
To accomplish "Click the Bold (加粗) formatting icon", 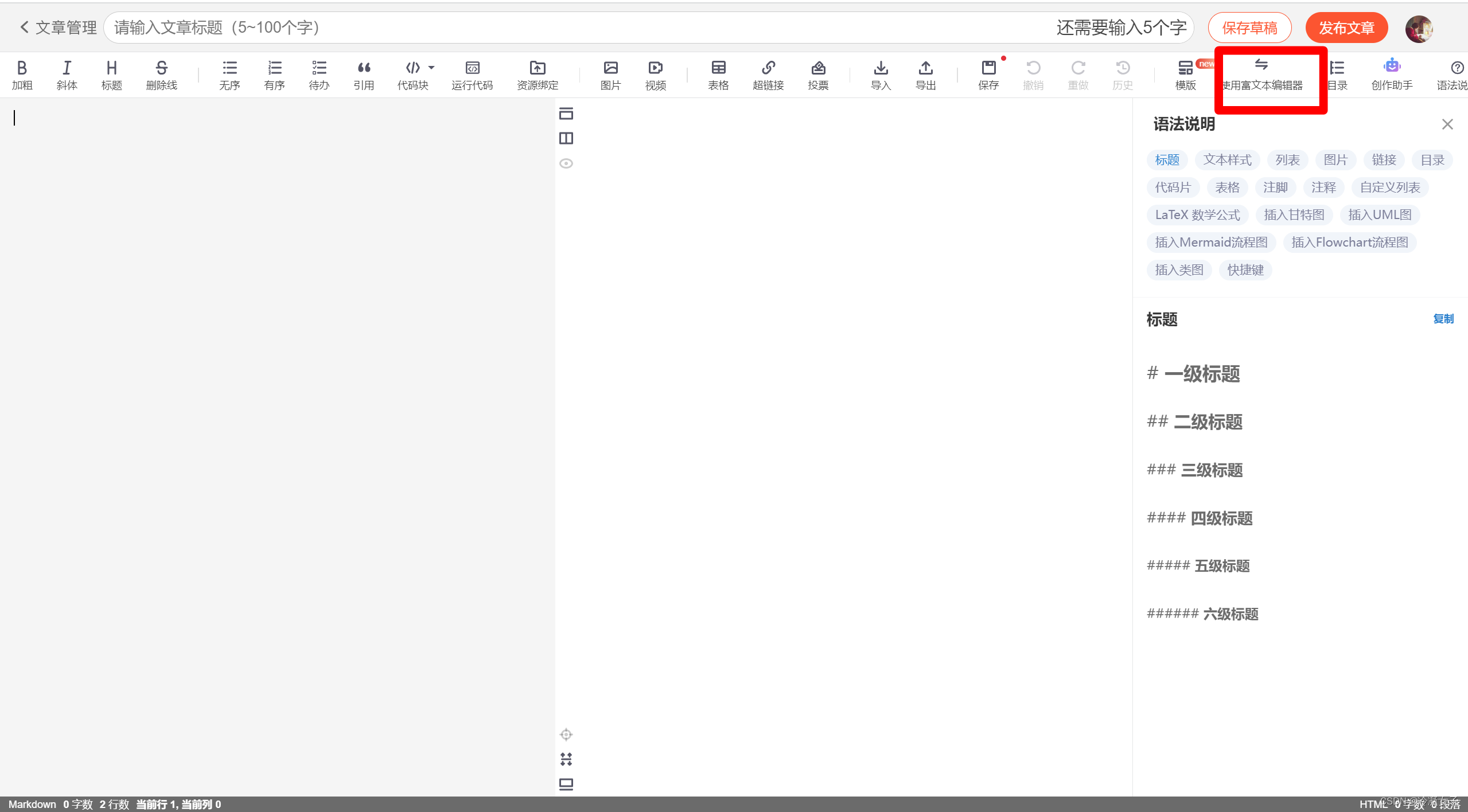I will (x=22, y=75).
